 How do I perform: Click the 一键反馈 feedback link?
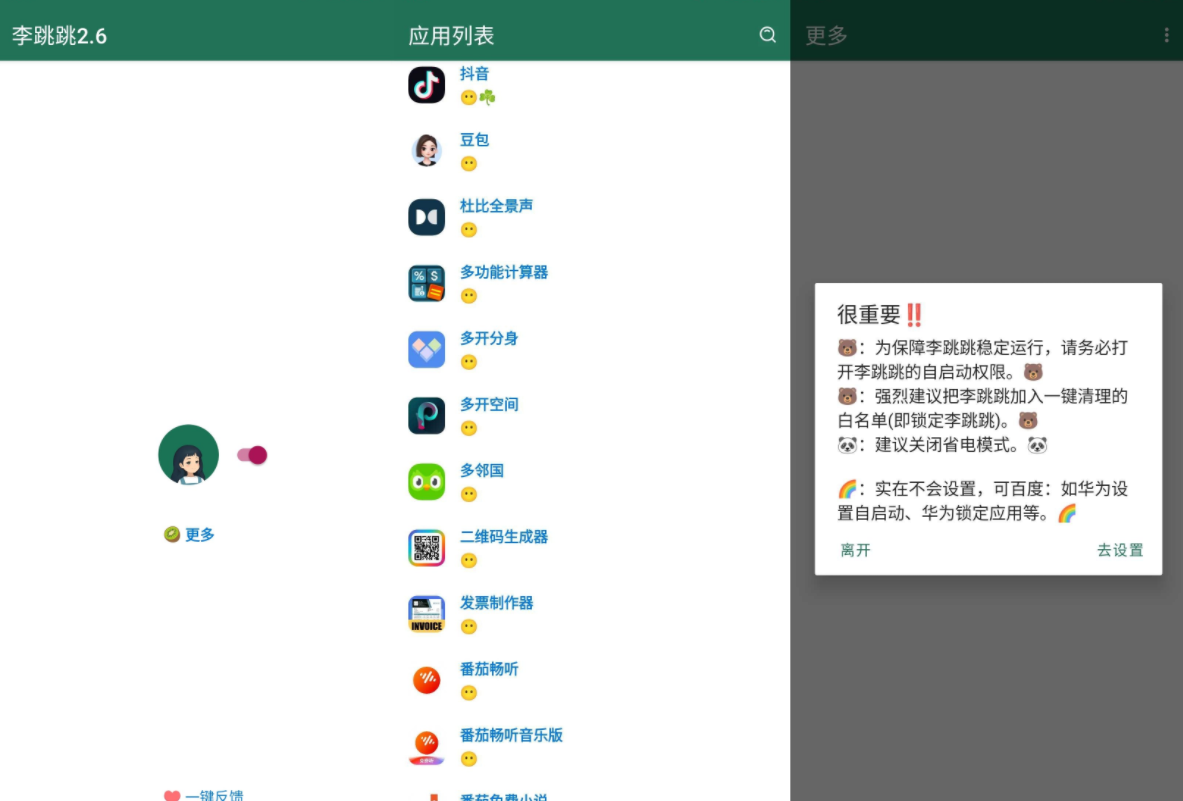(x=214, y=795)
